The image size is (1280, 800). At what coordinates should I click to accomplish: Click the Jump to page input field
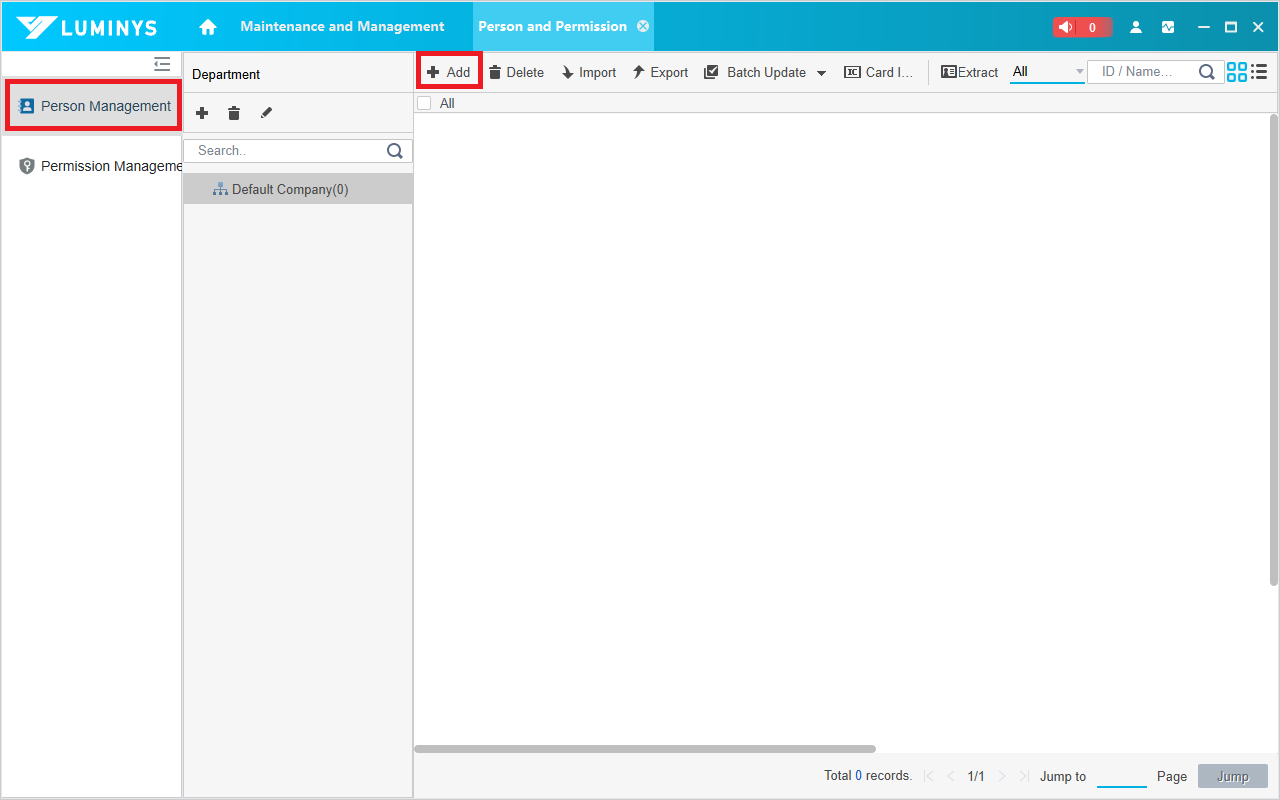click(1121, 776)
